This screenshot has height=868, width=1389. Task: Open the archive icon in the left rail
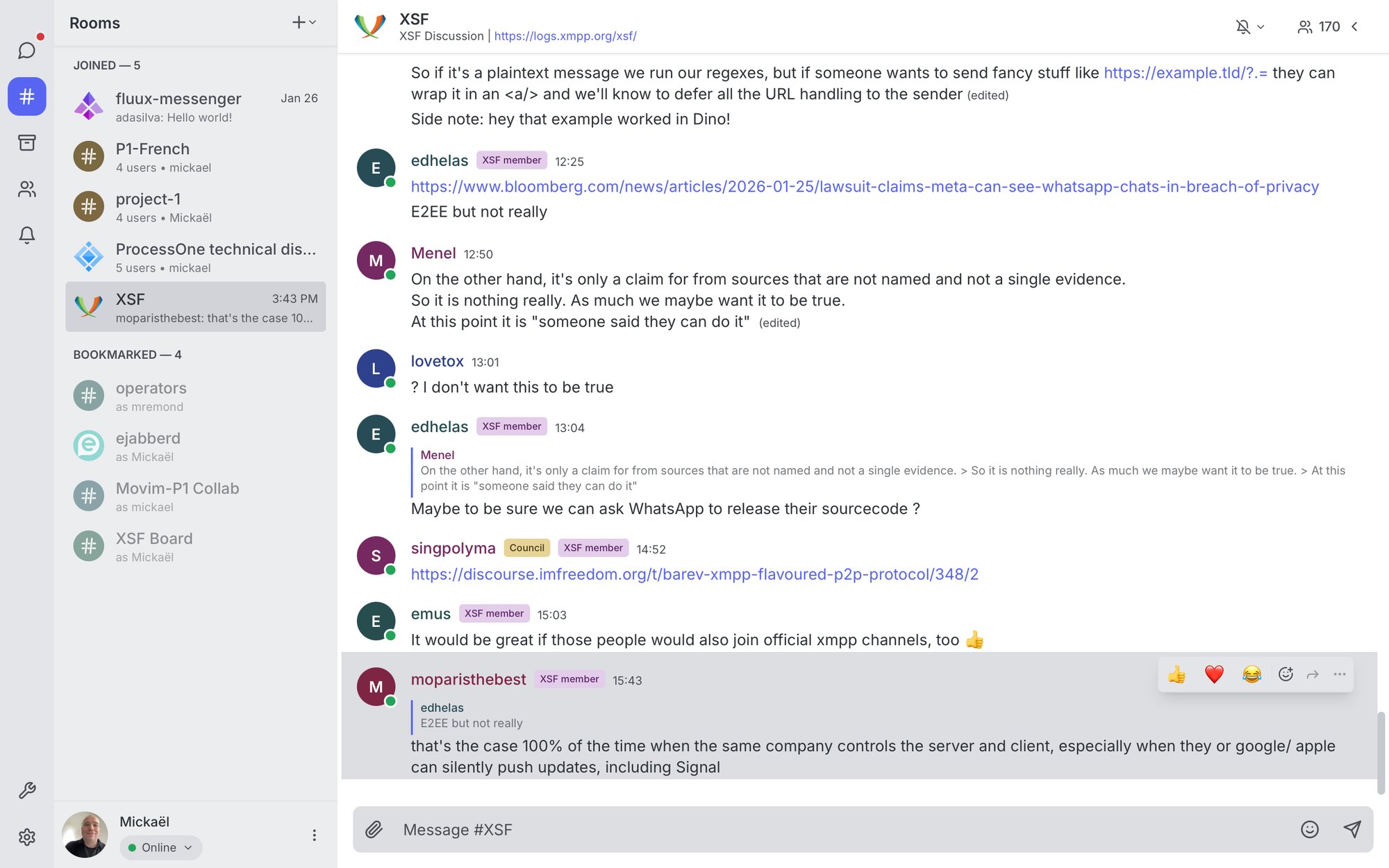(x=26, y=143)
